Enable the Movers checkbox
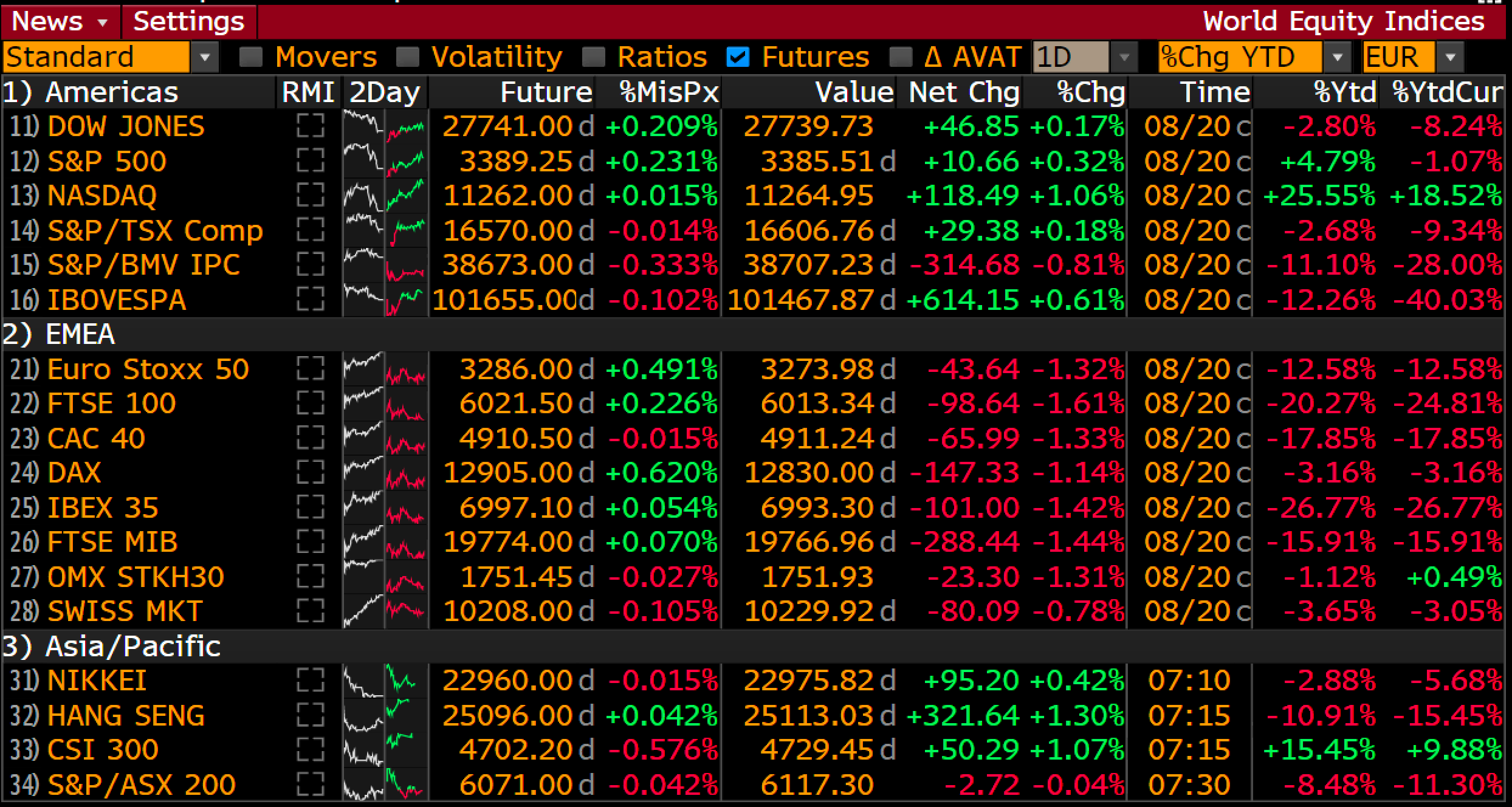 [x=250, y=58]
